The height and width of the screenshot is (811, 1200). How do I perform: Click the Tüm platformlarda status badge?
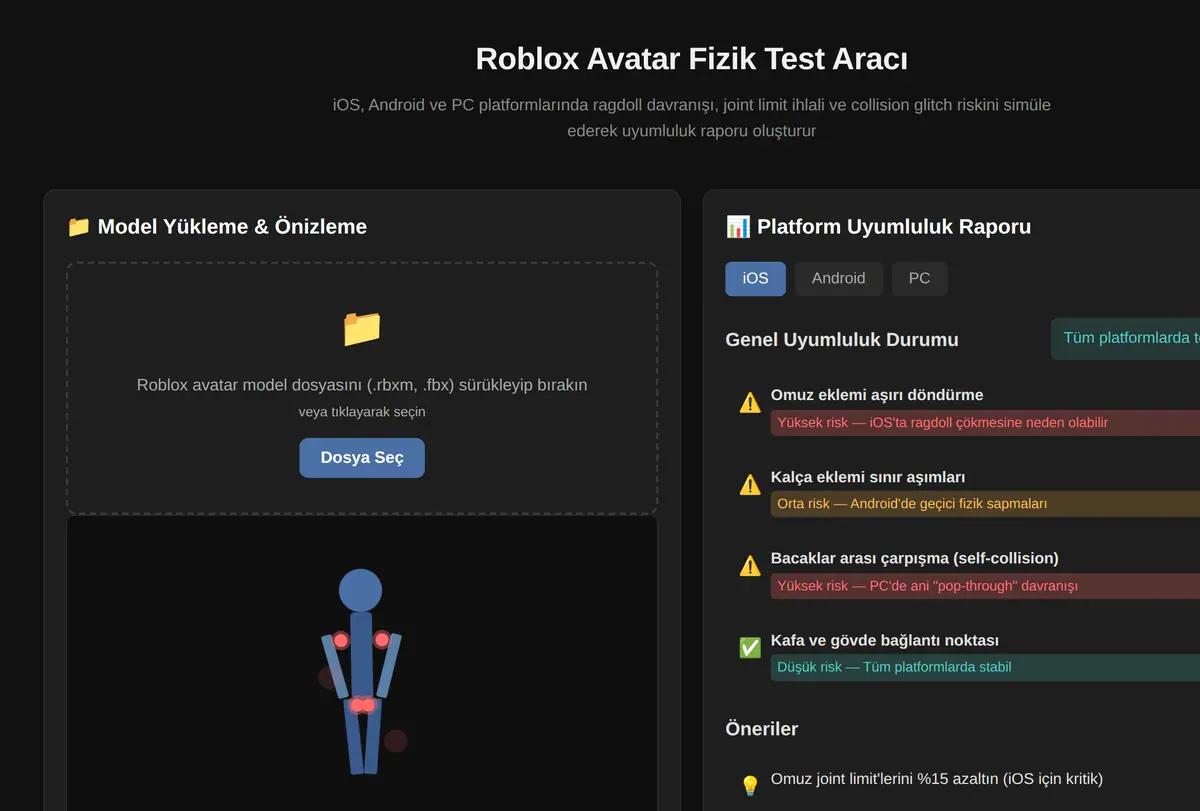point(1126,338)
